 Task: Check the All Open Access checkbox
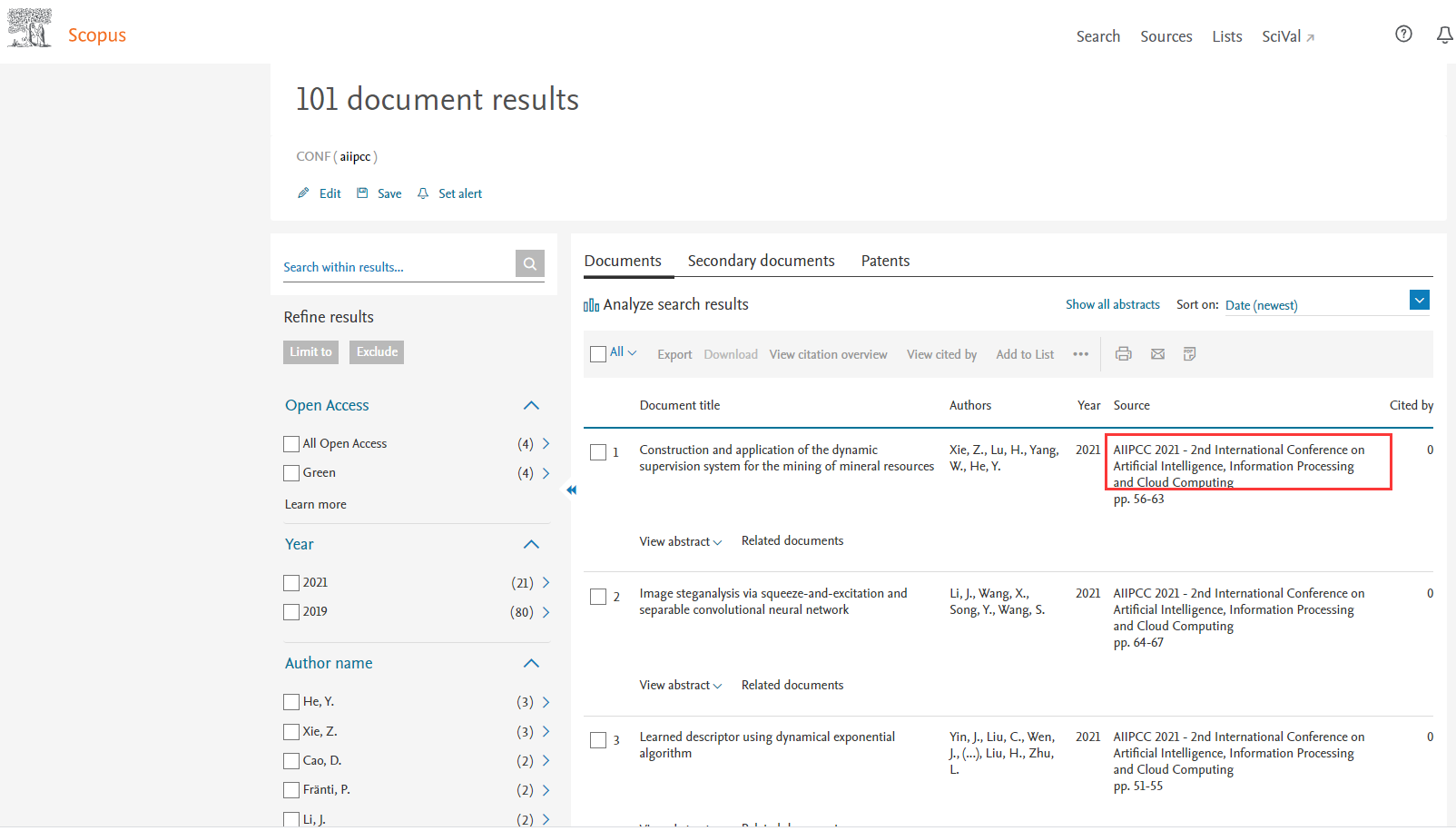(291, 444)
